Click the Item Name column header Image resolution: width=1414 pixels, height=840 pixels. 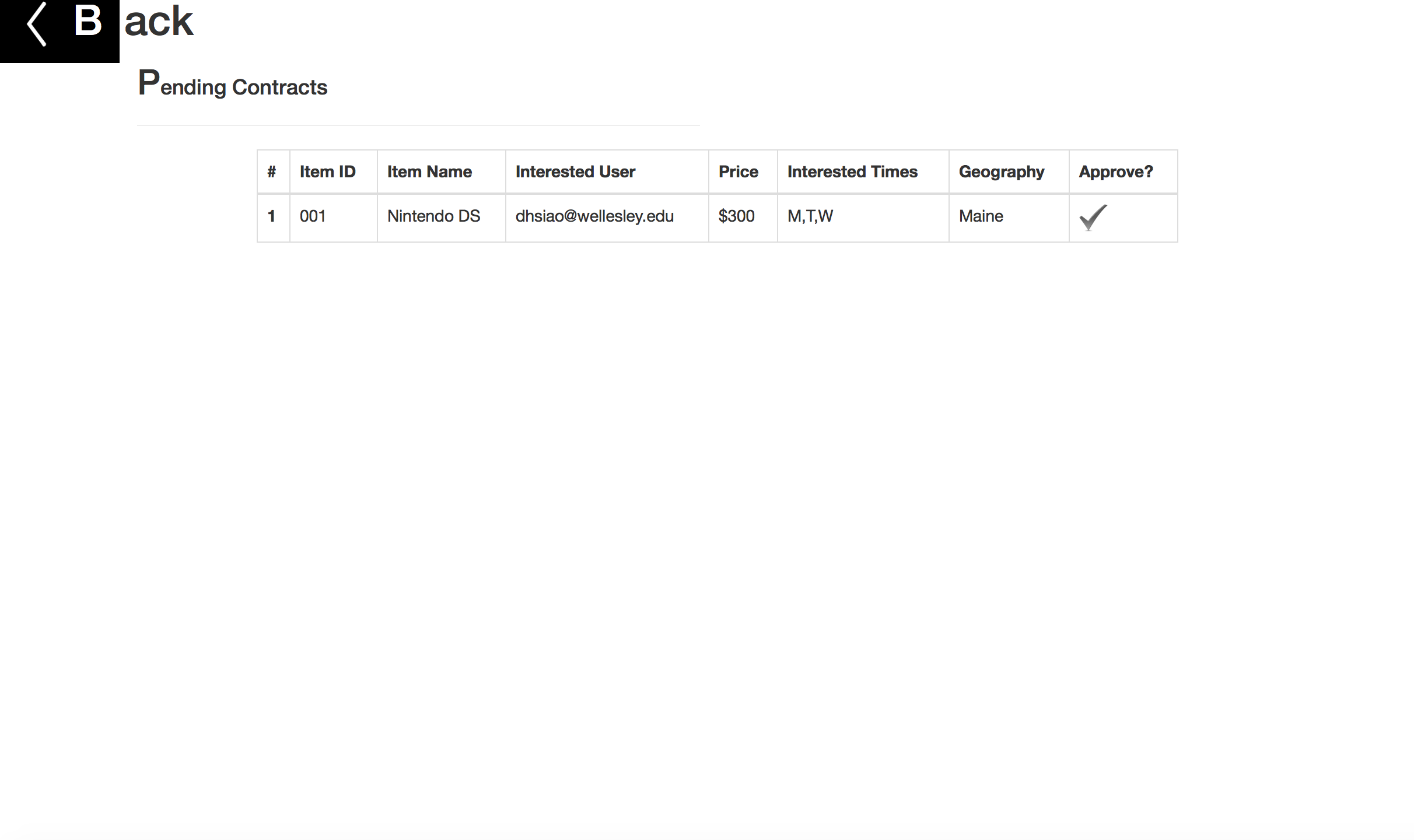tap(429, 171)
